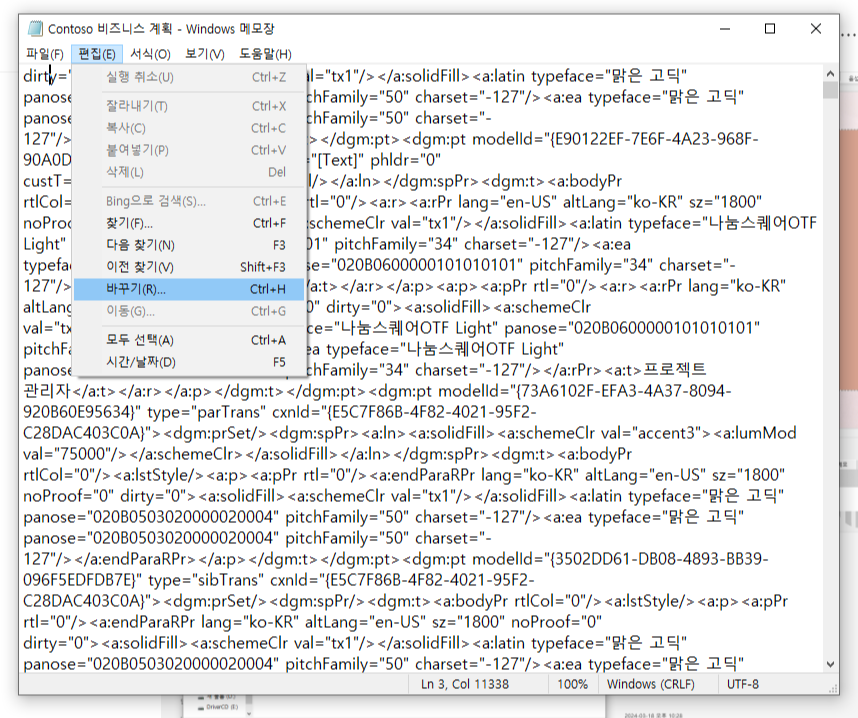
Task: Choose 실행 취소(U) in the edit menu
Action: pos(189,77)
